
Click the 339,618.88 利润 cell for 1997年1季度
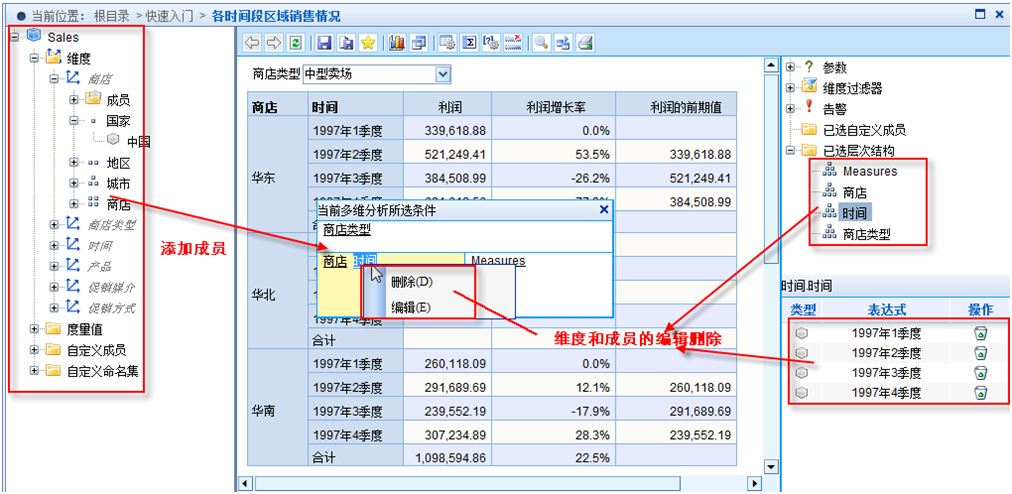[448, 130]
